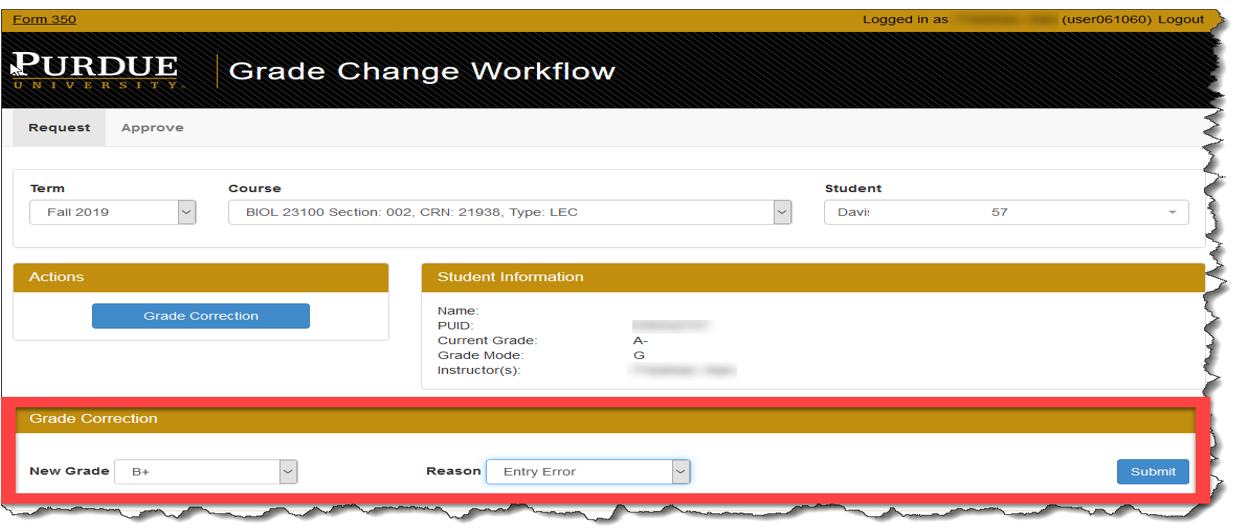The width and height of the screenshot is (1236, 528).
Task: Click the Grade Change Workflow page title
Action: pos(421,71)
